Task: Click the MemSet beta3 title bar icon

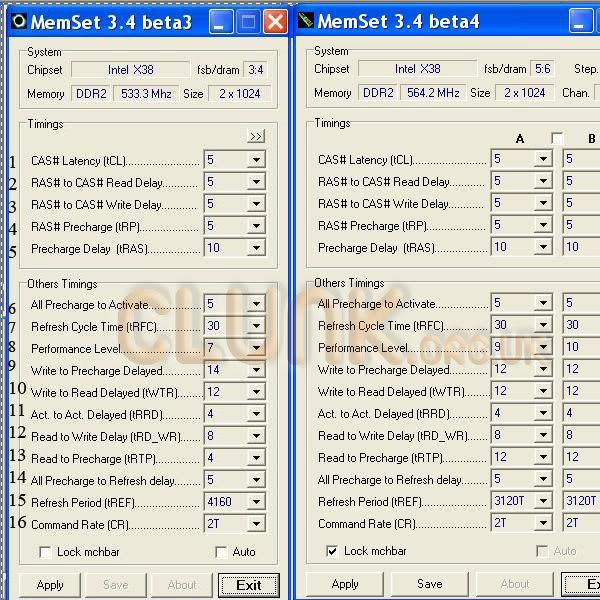Action: (15, 21)
